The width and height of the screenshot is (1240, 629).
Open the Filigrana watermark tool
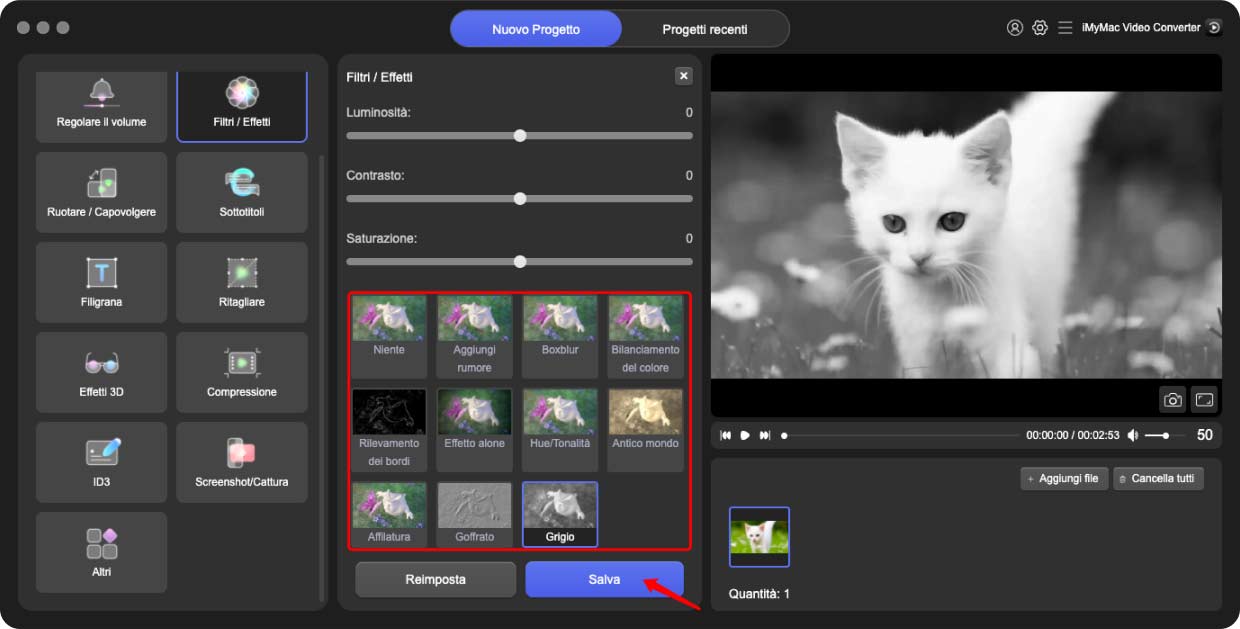(101, 282)
